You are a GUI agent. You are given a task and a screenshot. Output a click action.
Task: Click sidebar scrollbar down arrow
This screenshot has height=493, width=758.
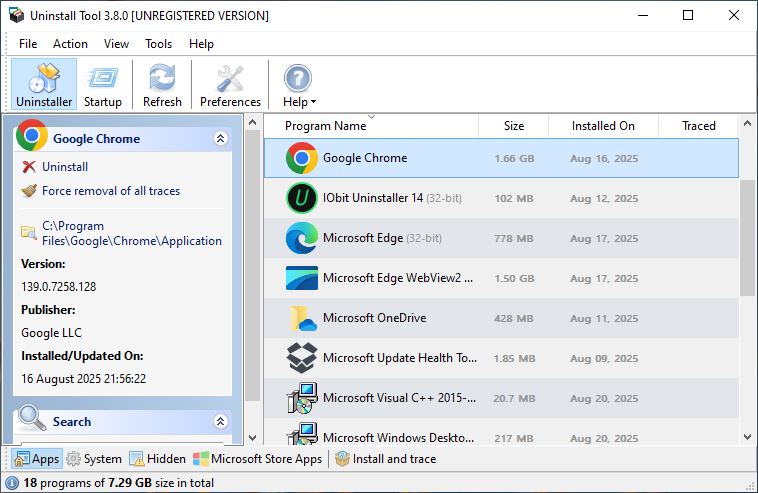pos(252,437)
